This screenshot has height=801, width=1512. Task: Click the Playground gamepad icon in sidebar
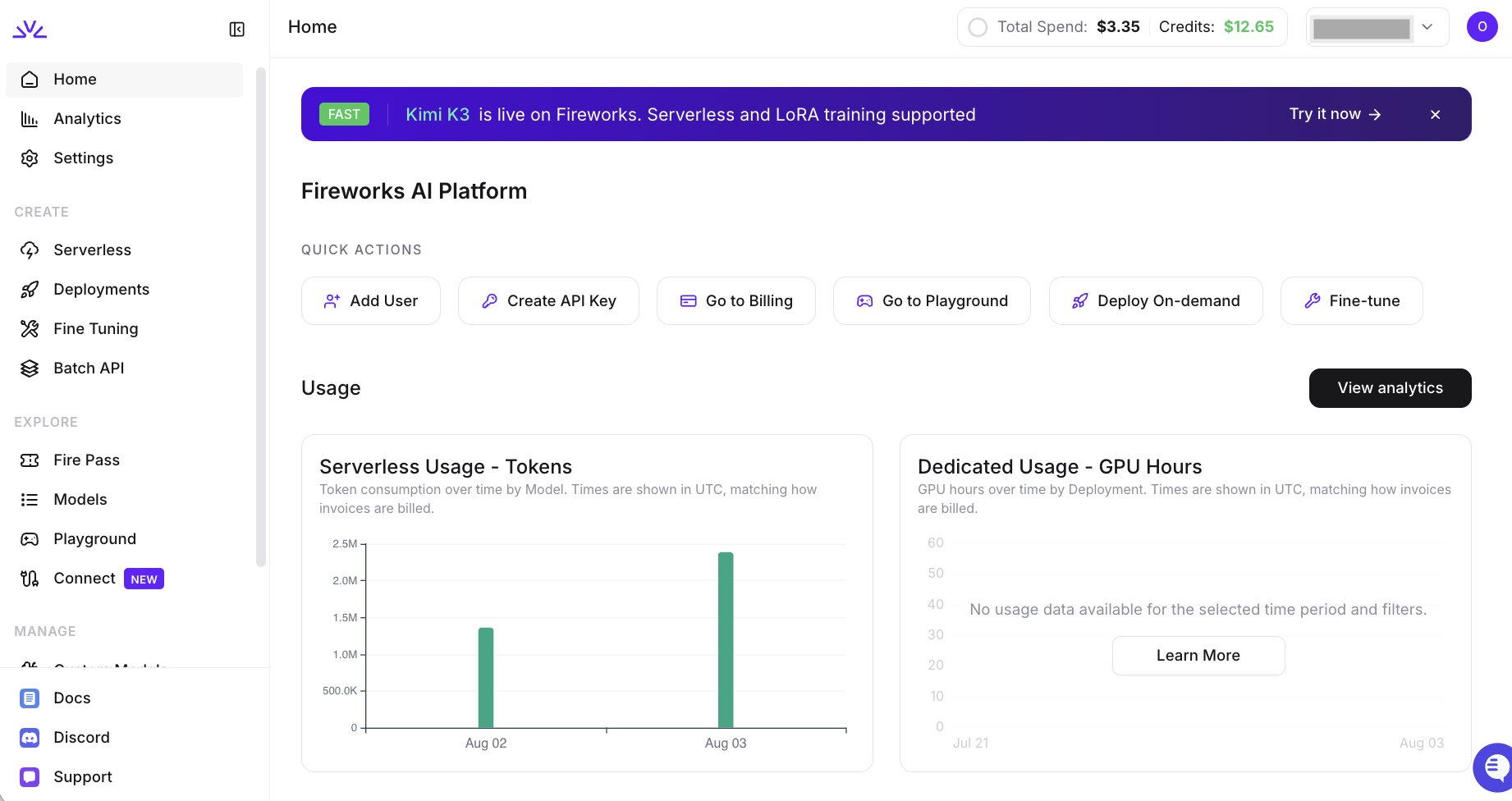click(x=30, y=539)
